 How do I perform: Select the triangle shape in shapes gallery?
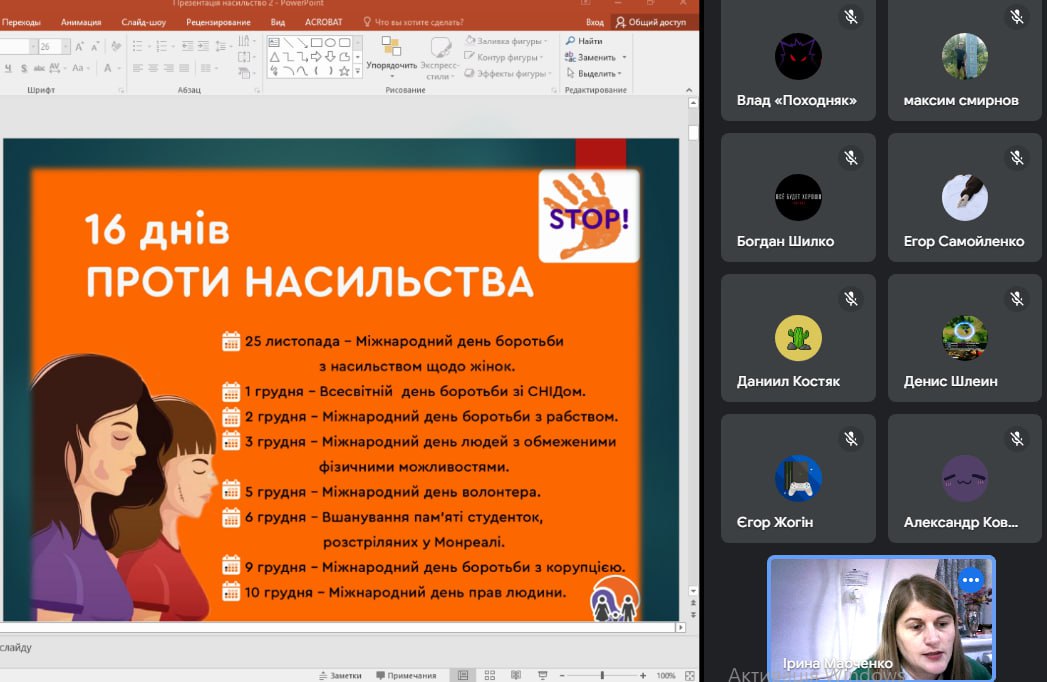coord(274,57)
